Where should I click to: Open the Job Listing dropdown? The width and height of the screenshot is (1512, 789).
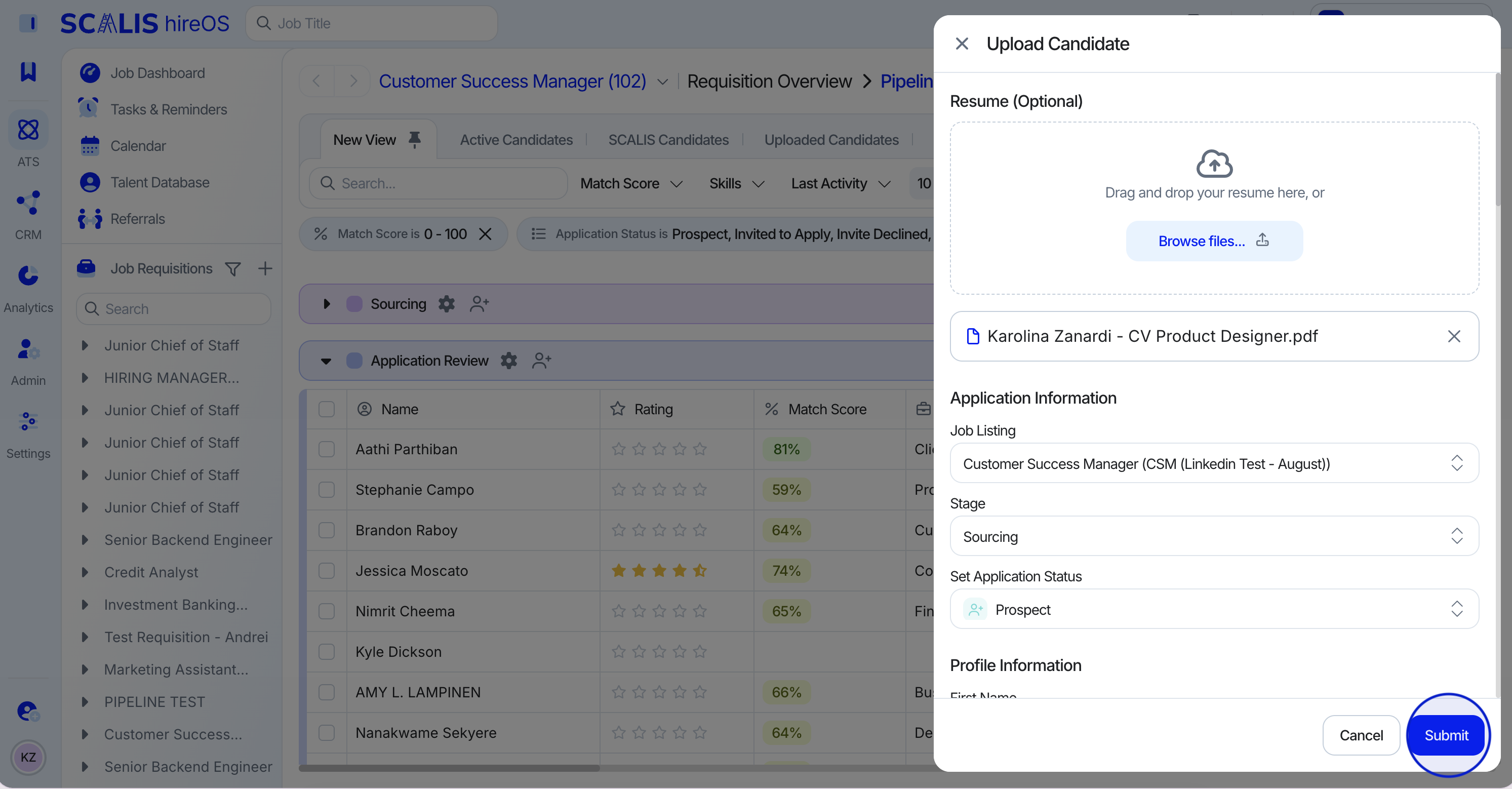coord(1214,464)
